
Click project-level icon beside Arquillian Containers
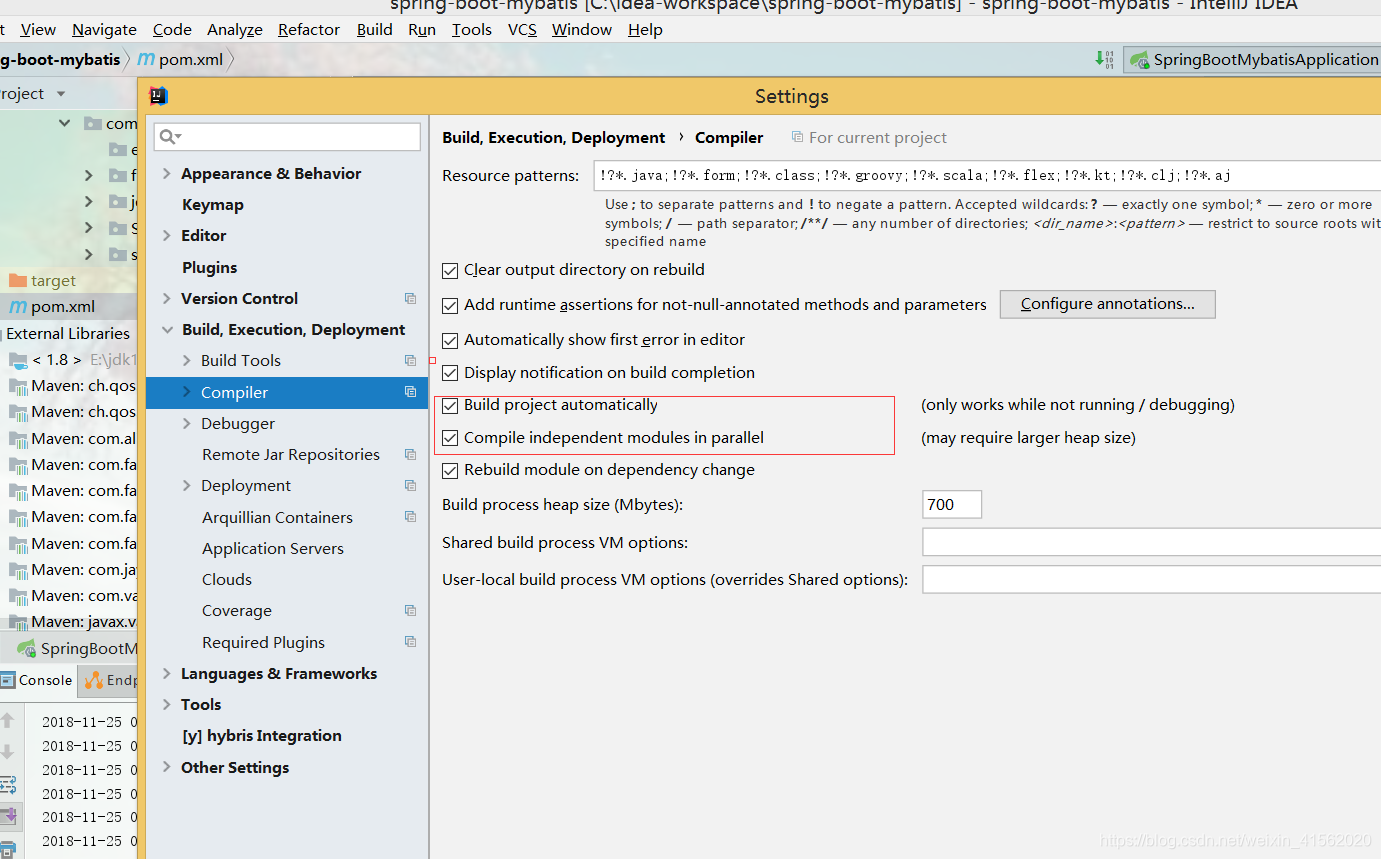[x=410, y=517]
